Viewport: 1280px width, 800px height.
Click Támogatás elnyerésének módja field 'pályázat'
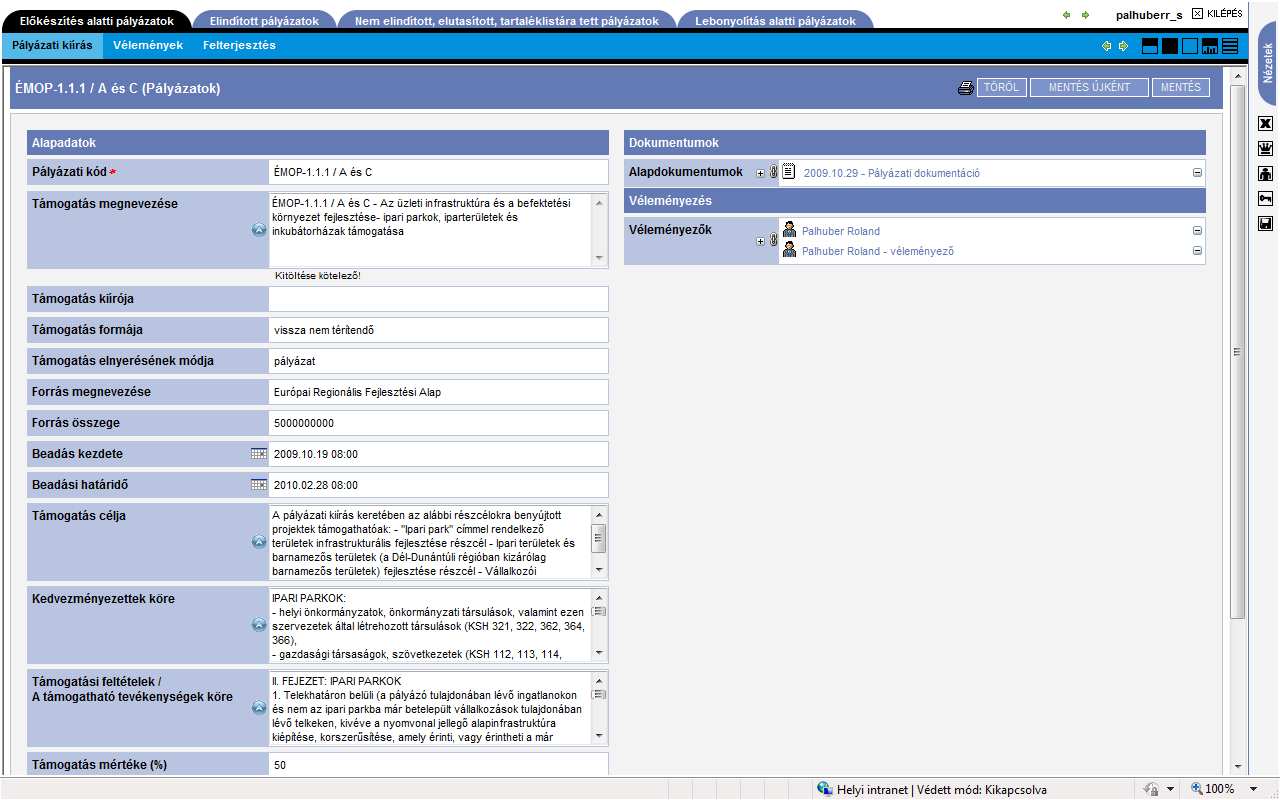pos(438,361)
